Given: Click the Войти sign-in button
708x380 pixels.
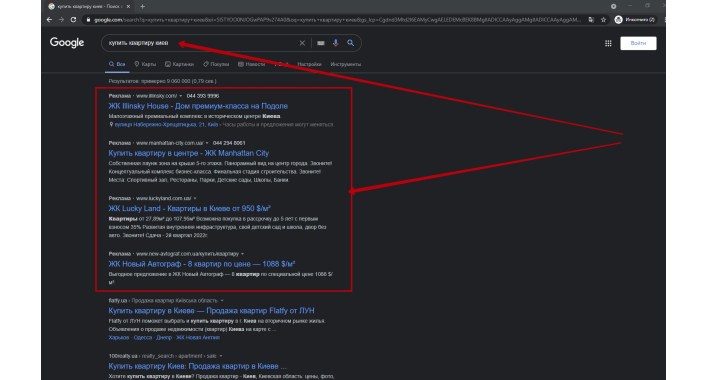Looking at the screenshot, I should point(638,43).
